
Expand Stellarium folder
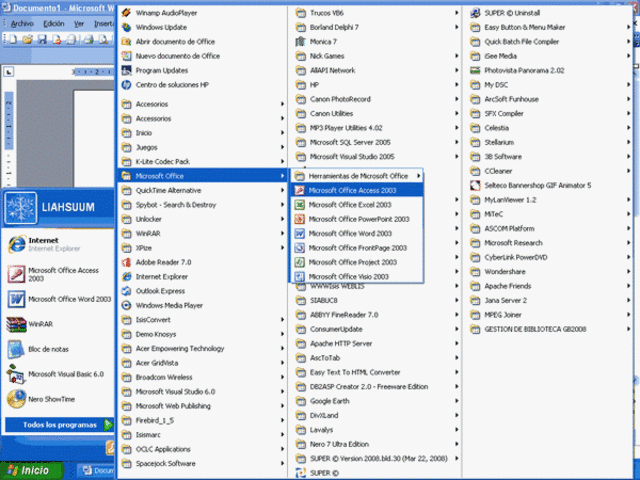click(x=549, y=142)
